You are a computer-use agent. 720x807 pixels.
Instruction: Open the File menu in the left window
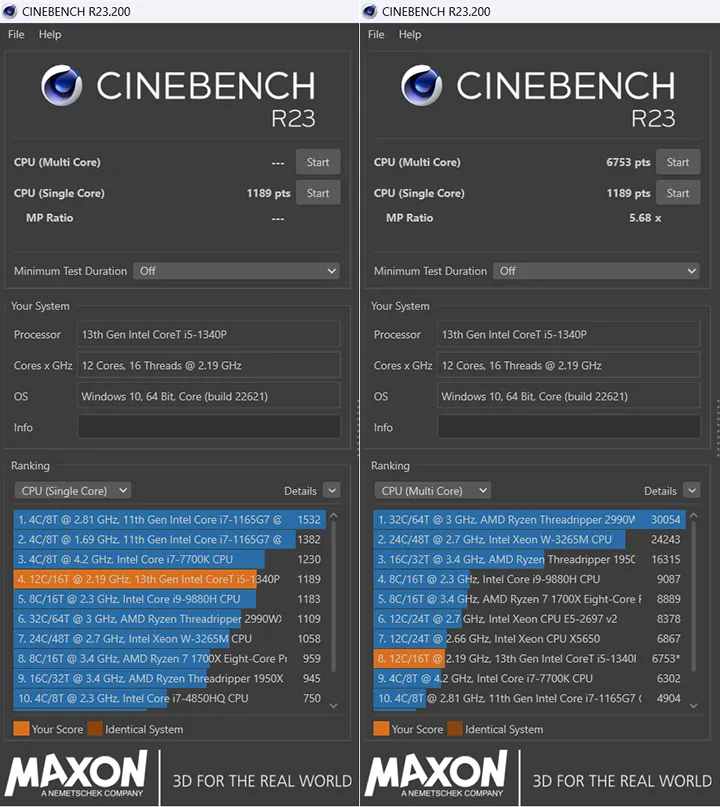pyautogui.click(x=16, y=34)
